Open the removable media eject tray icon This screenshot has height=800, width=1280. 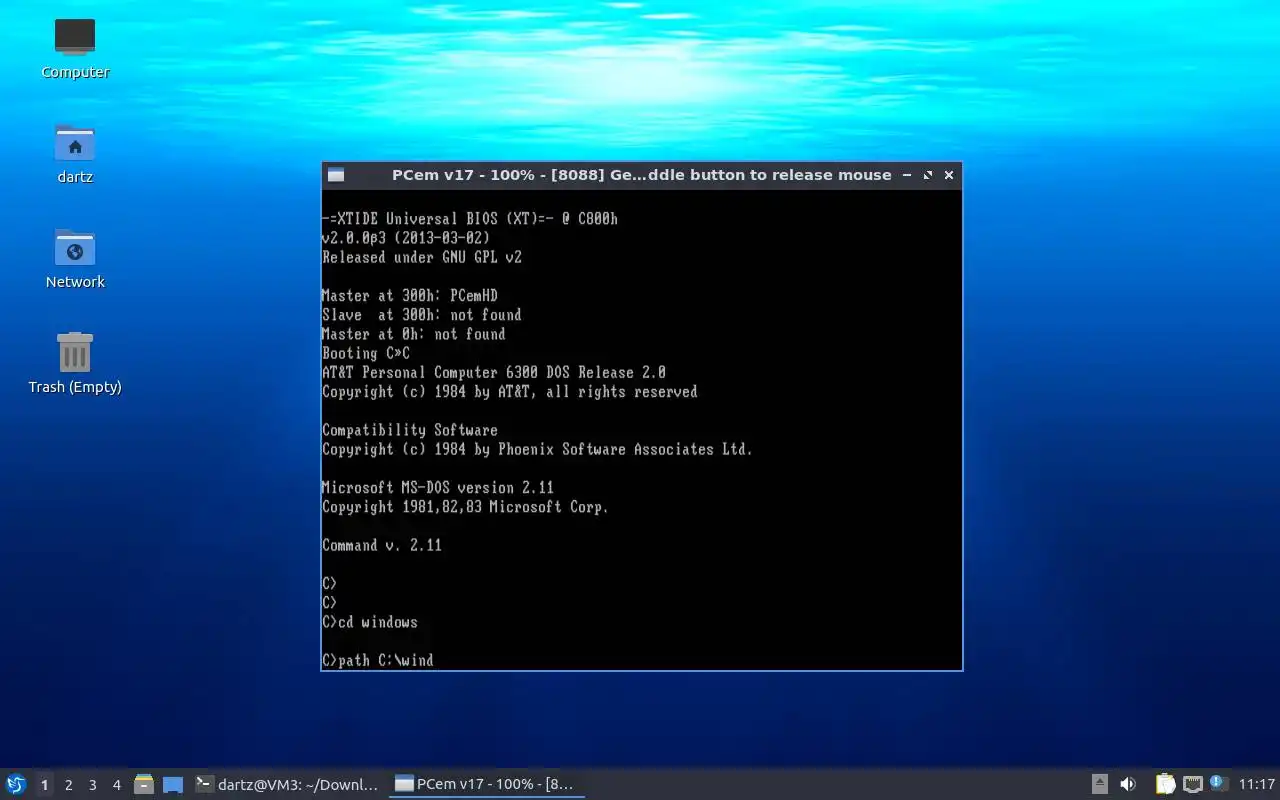tap(1099, 784)
